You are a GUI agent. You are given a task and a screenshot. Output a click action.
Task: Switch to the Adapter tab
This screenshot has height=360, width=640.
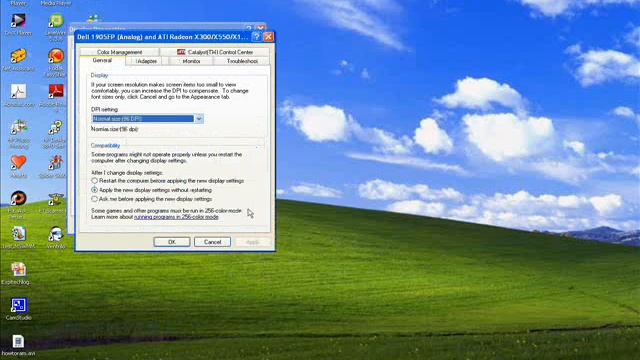(147, 61)
